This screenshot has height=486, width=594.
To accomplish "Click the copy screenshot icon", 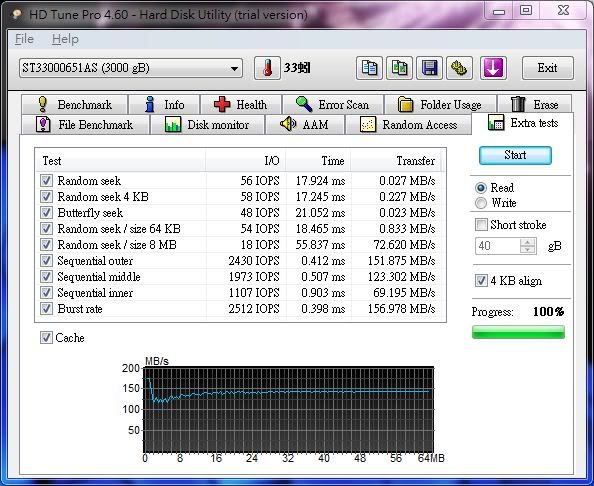I will coord(399,68).
